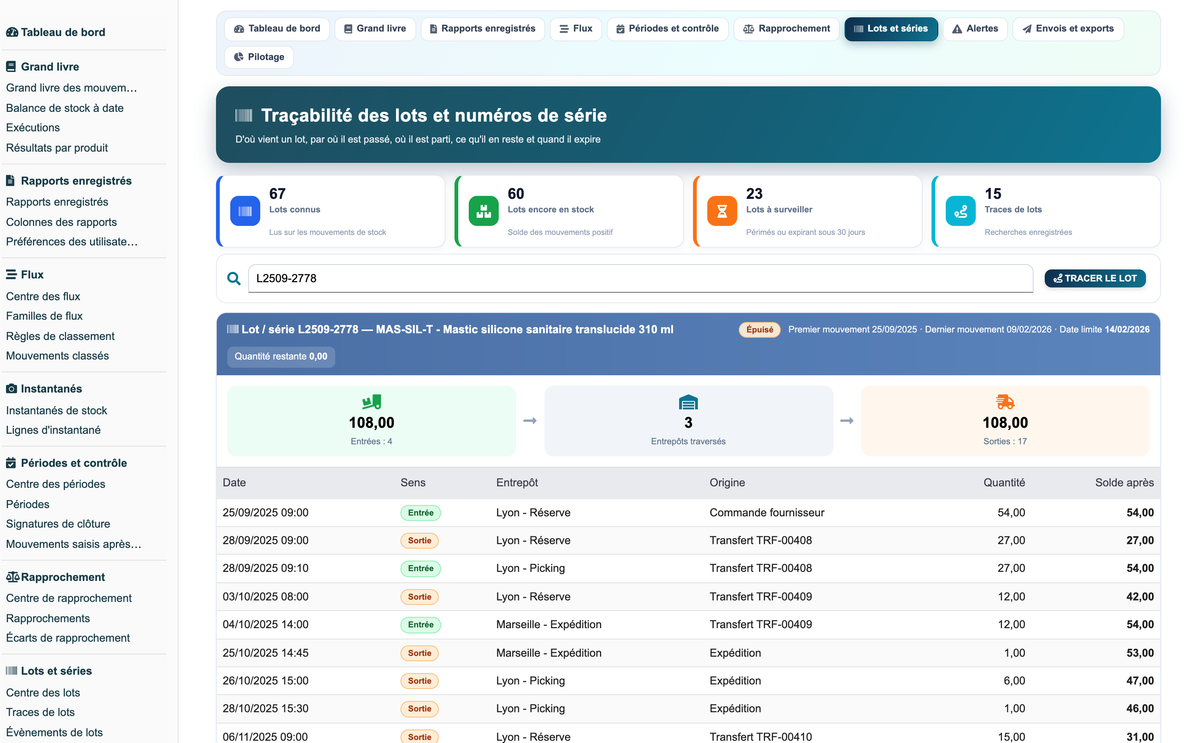Switch to the Grand livre tab
1200x743 pixels.
[375, 29]
